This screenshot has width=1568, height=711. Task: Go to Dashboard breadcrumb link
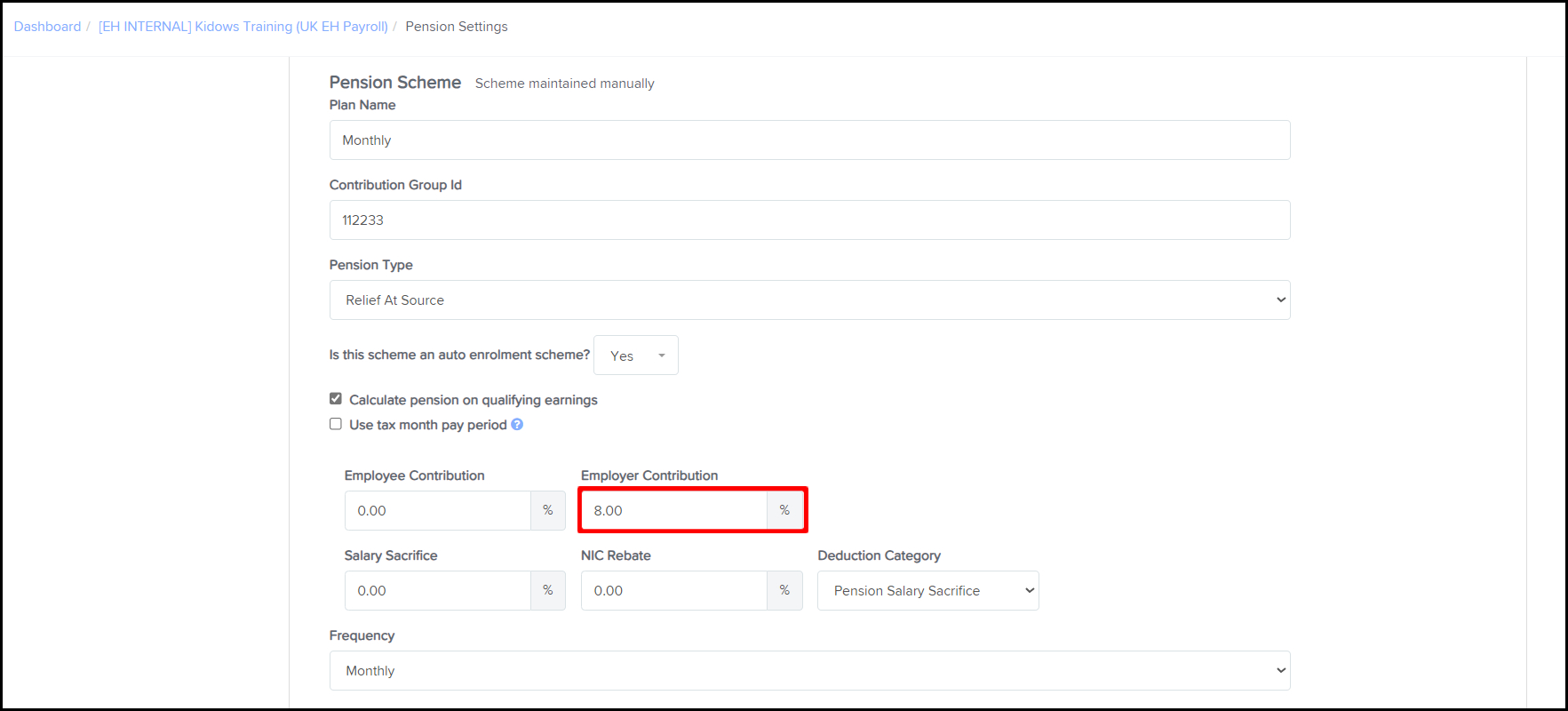(47, 27)
